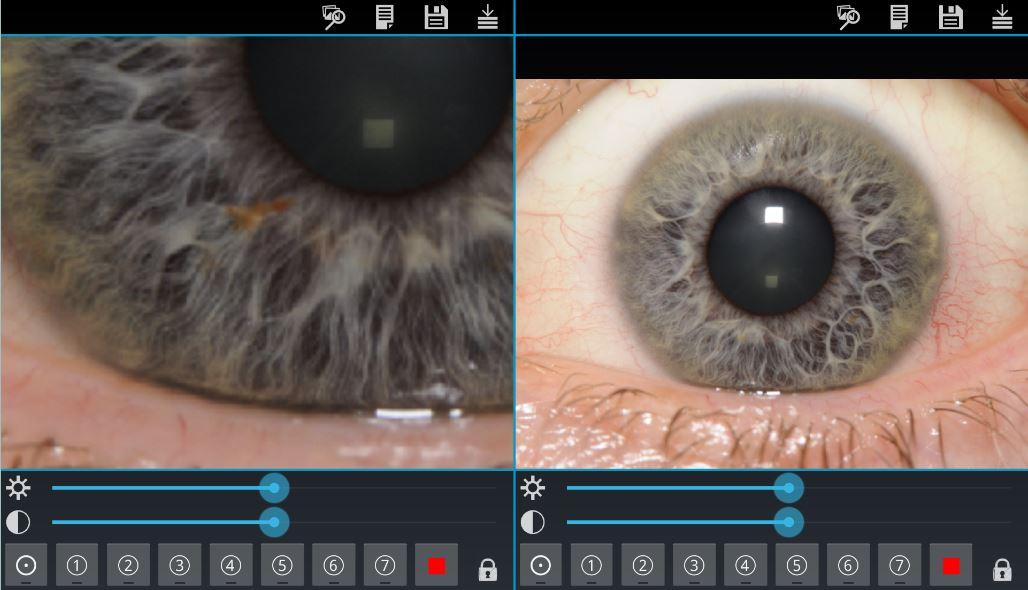Viewport: 1028px width, 590px height.
Task: Toggle the lock icon in right panel
Action: tap(1001, 569)
